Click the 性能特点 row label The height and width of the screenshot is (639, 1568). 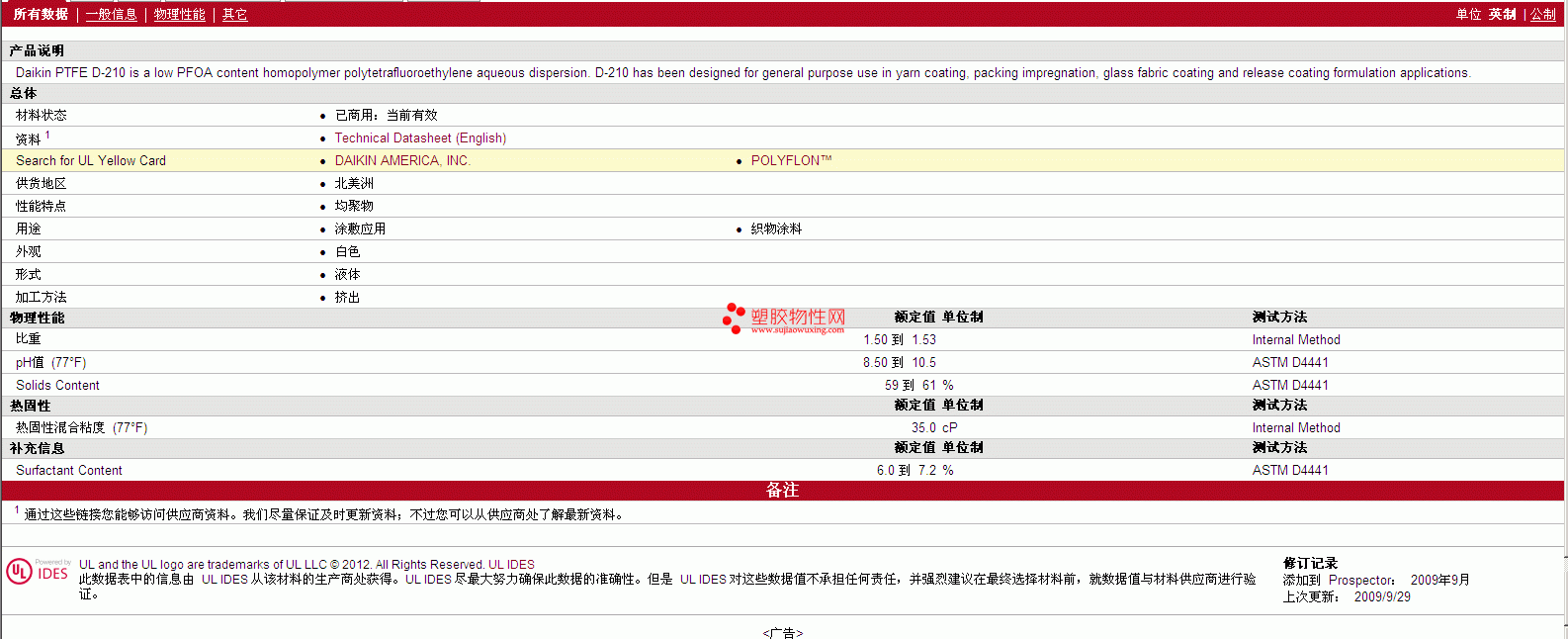pos(42,206)
